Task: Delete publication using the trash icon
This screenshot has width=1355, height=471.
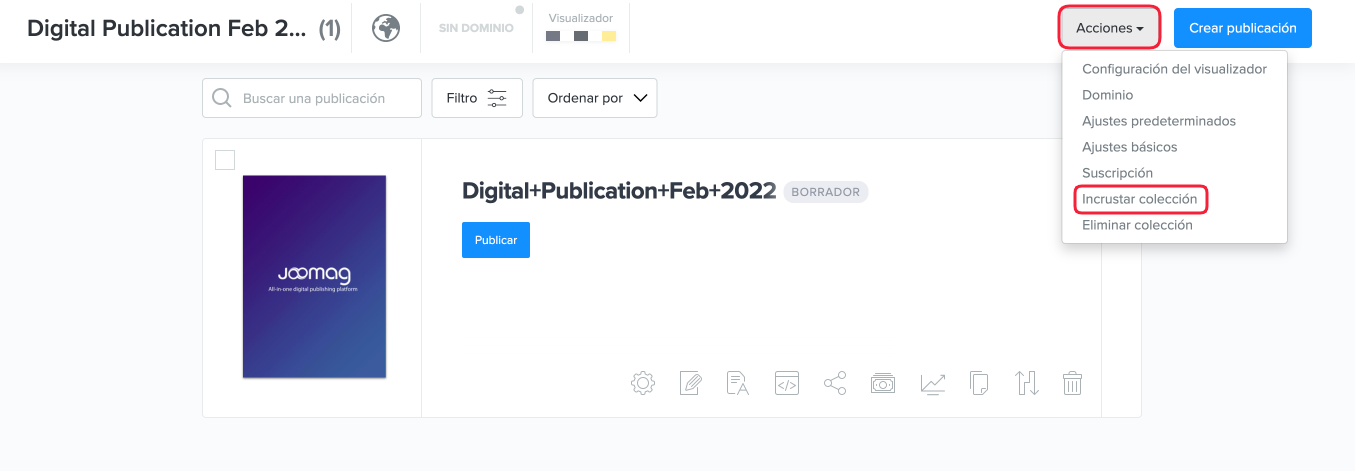Action: pos(1072,383)
